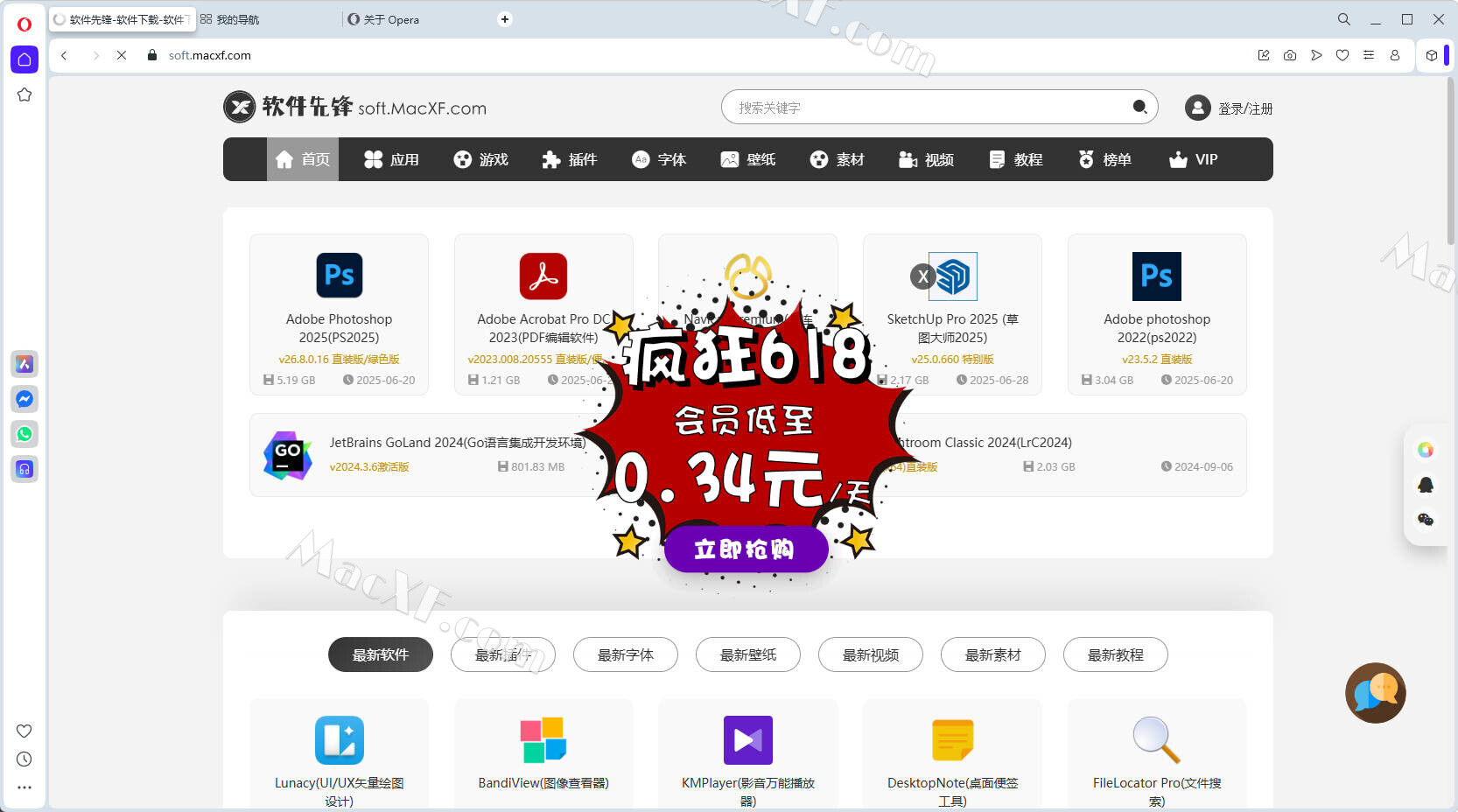Open the 首页 navigation item
The width and height of the screenshot is (1458, 812).
tap(303, 159)
